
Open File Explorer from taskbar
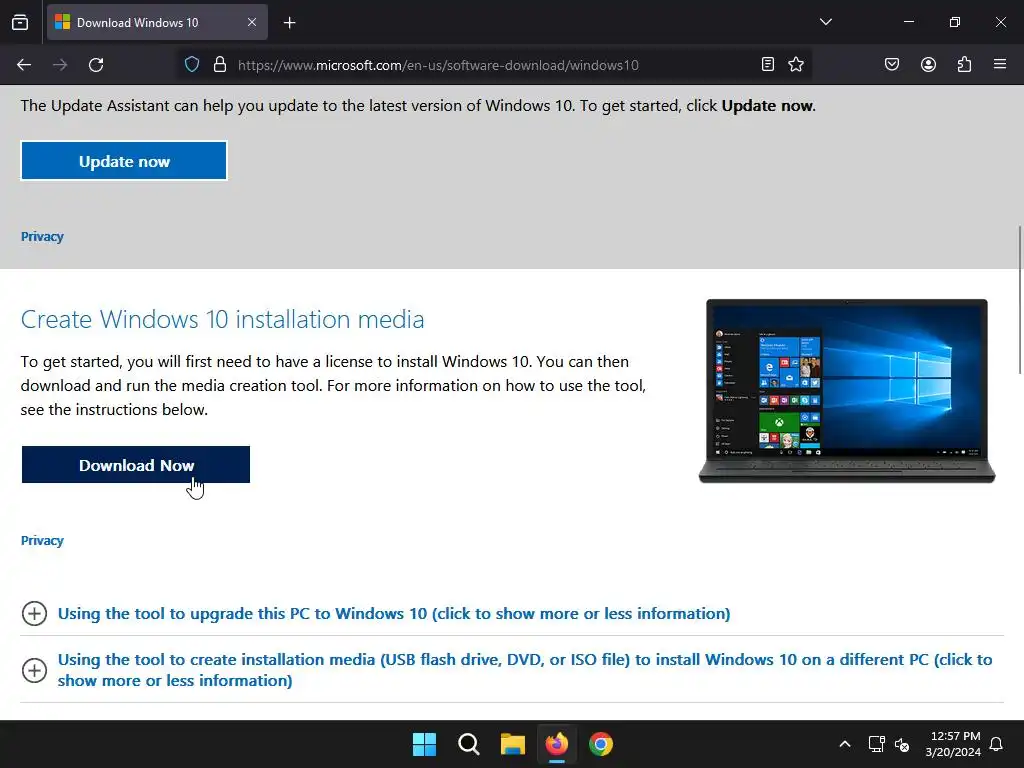pos(513,744)
